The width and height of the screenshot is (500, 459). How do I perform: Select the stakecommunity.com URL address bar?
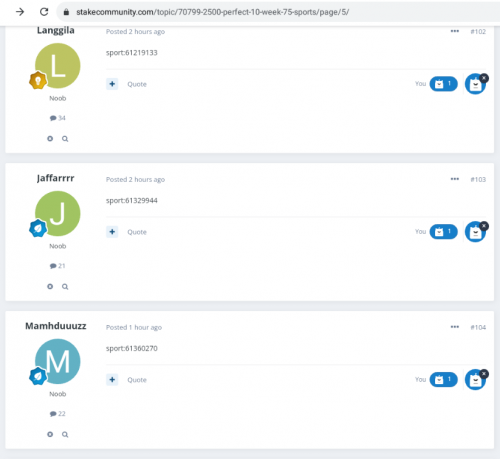point(212,12)
